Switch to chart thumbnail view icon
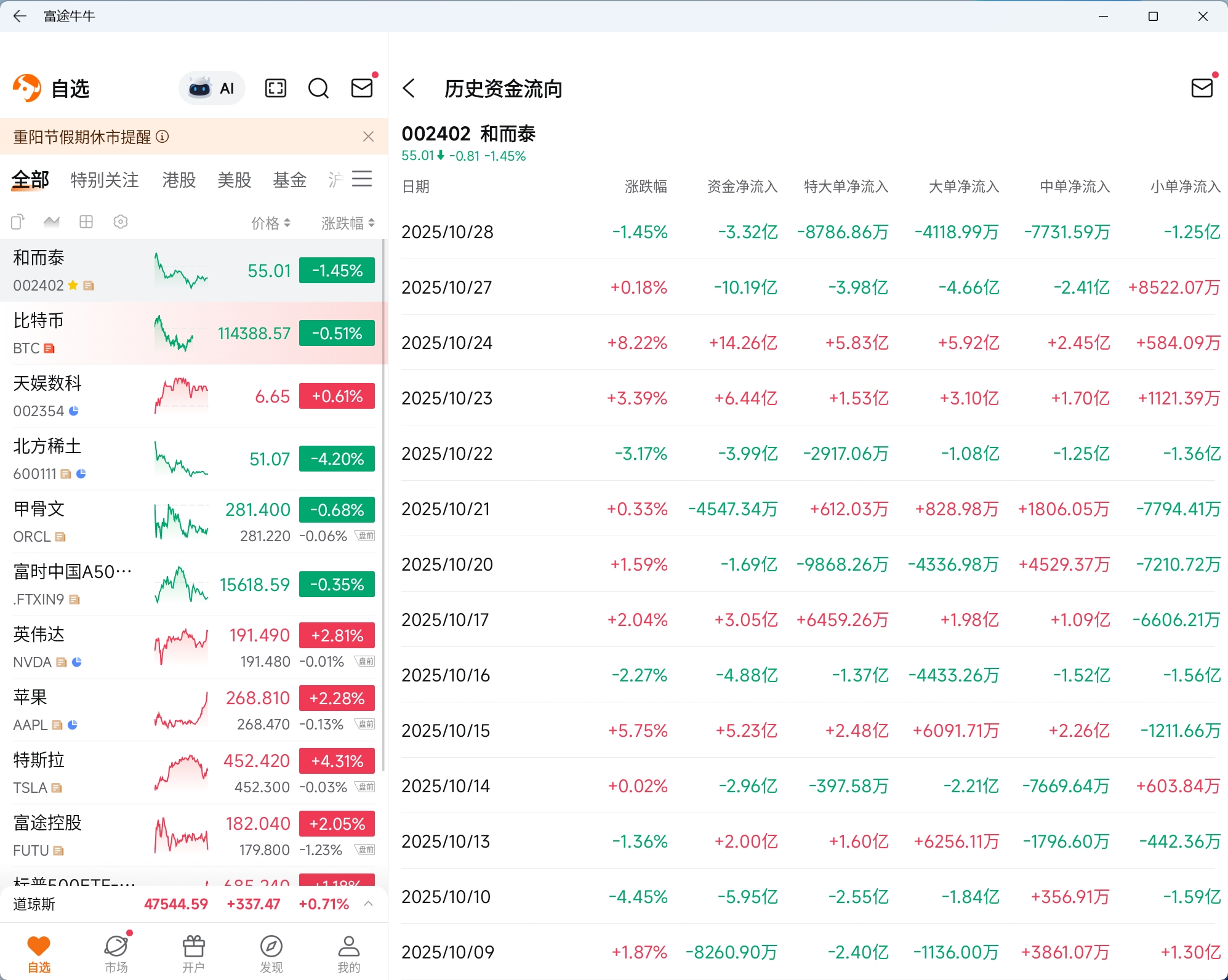 52,222
